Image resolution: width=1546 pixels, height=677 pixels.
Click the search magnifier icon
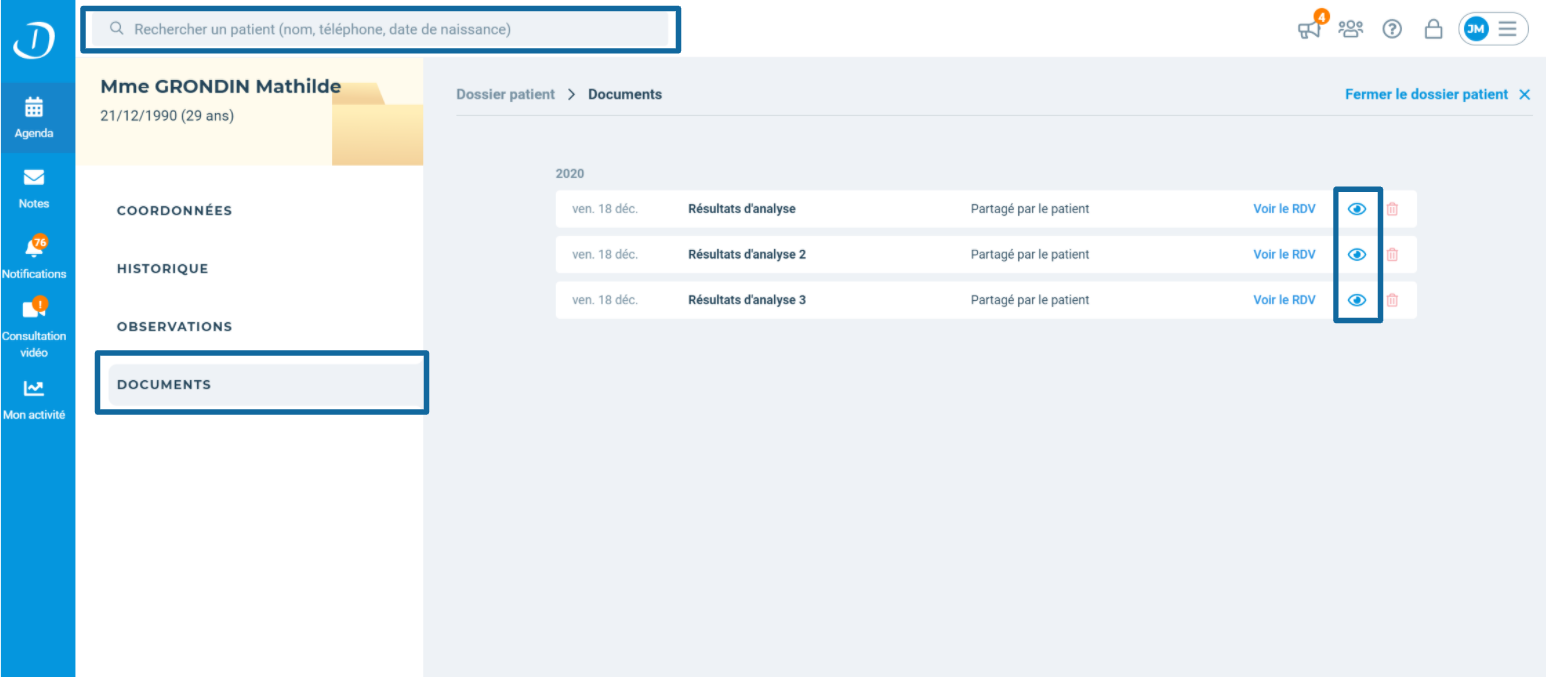coord(117,30)
